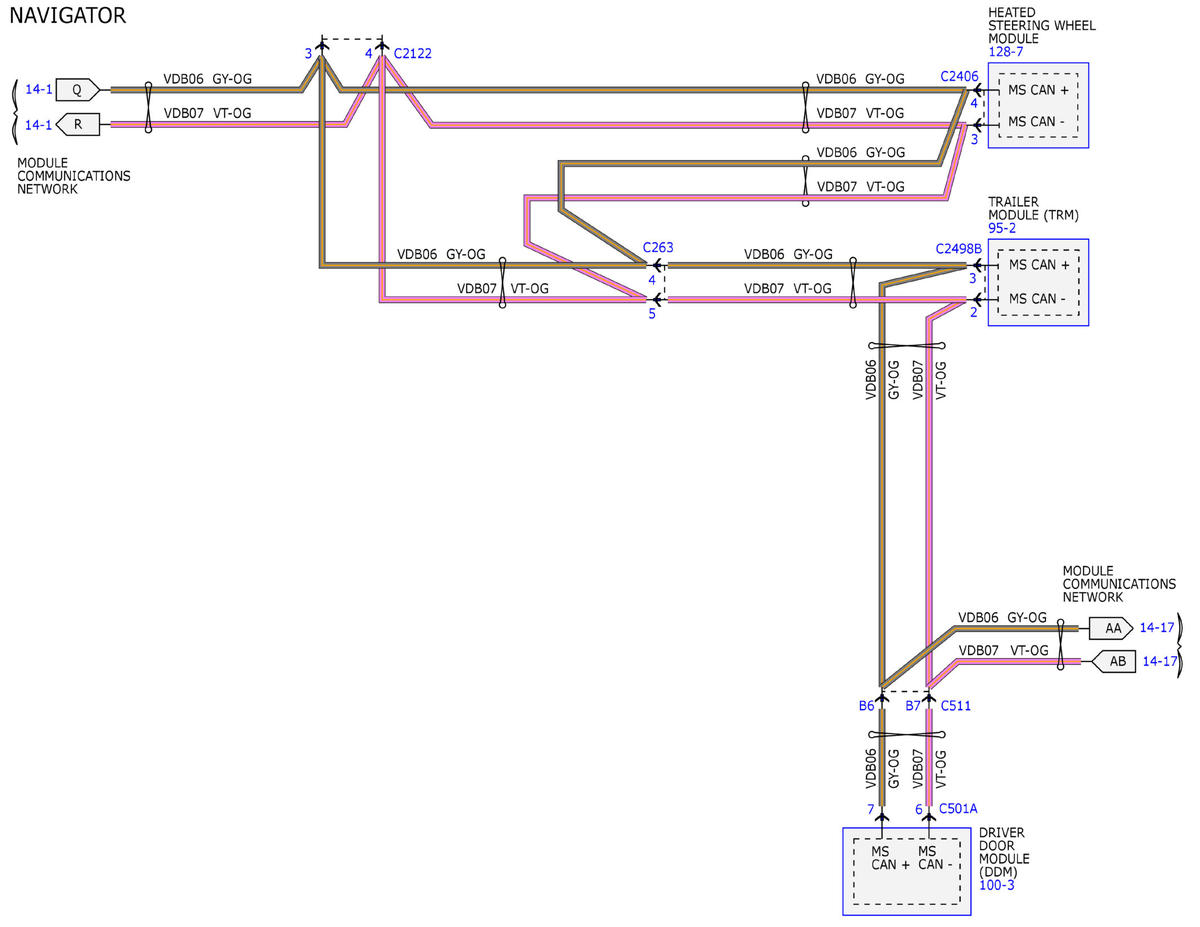Viewport: 1200px width, 927px height.
Task: Open the 14-1 reference beside connector Q
Action: tap(38, 89)
